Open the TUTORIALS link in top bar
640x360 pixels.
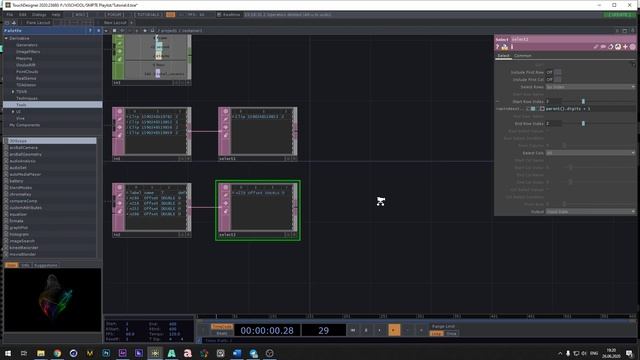point(149,15)
